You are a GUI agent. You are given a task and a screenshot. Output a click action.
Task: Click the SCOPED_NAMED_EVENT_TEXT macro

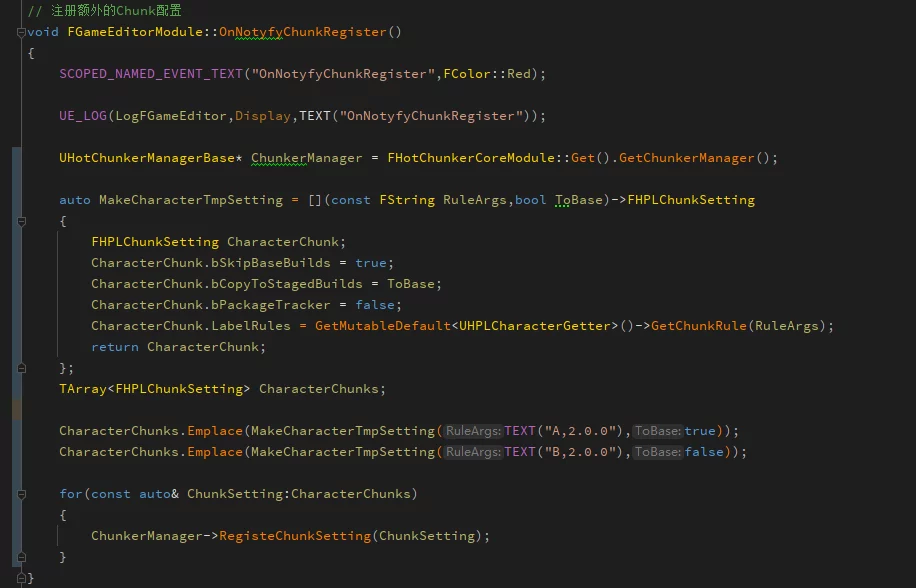click(151, 74)
